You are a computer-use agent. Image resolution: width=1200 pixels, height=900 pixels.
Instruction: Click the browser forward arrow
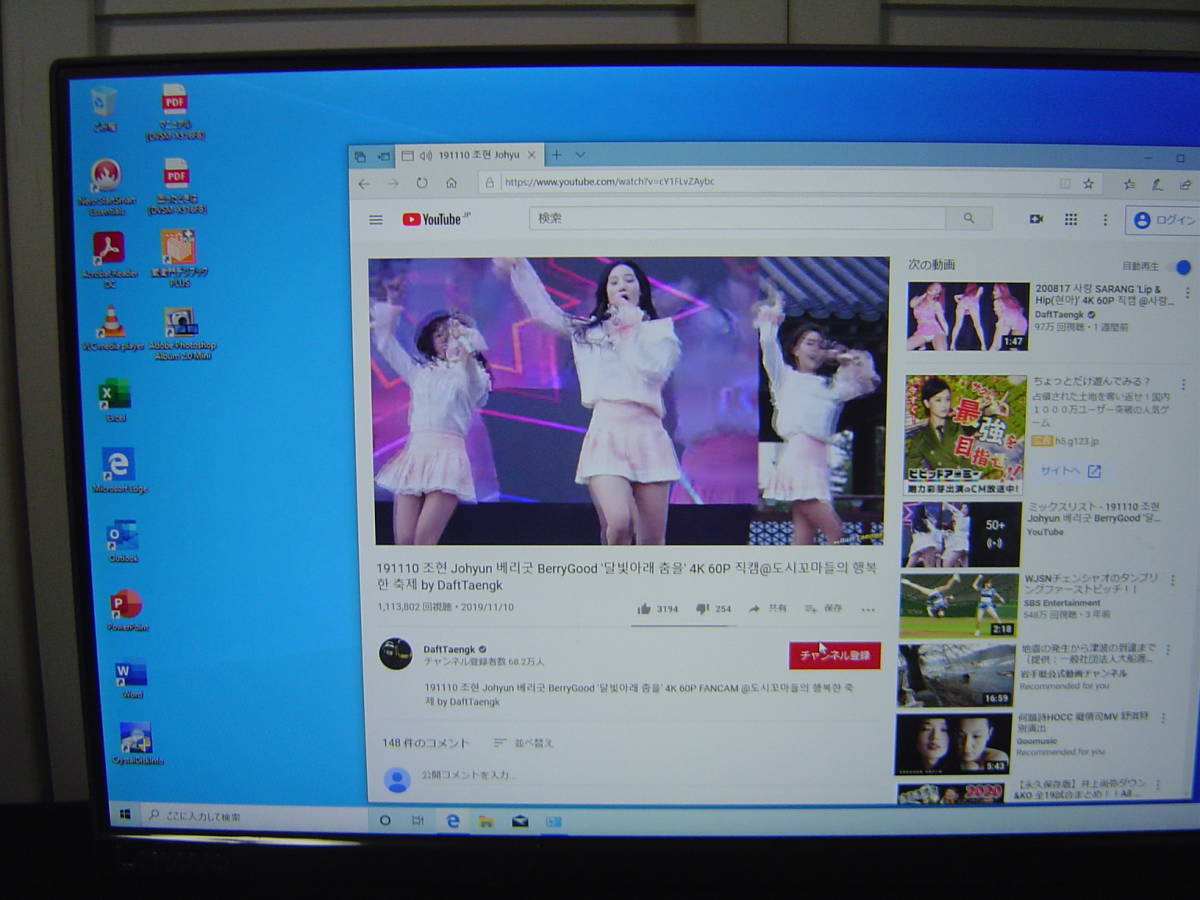click(x=393, y=183)
